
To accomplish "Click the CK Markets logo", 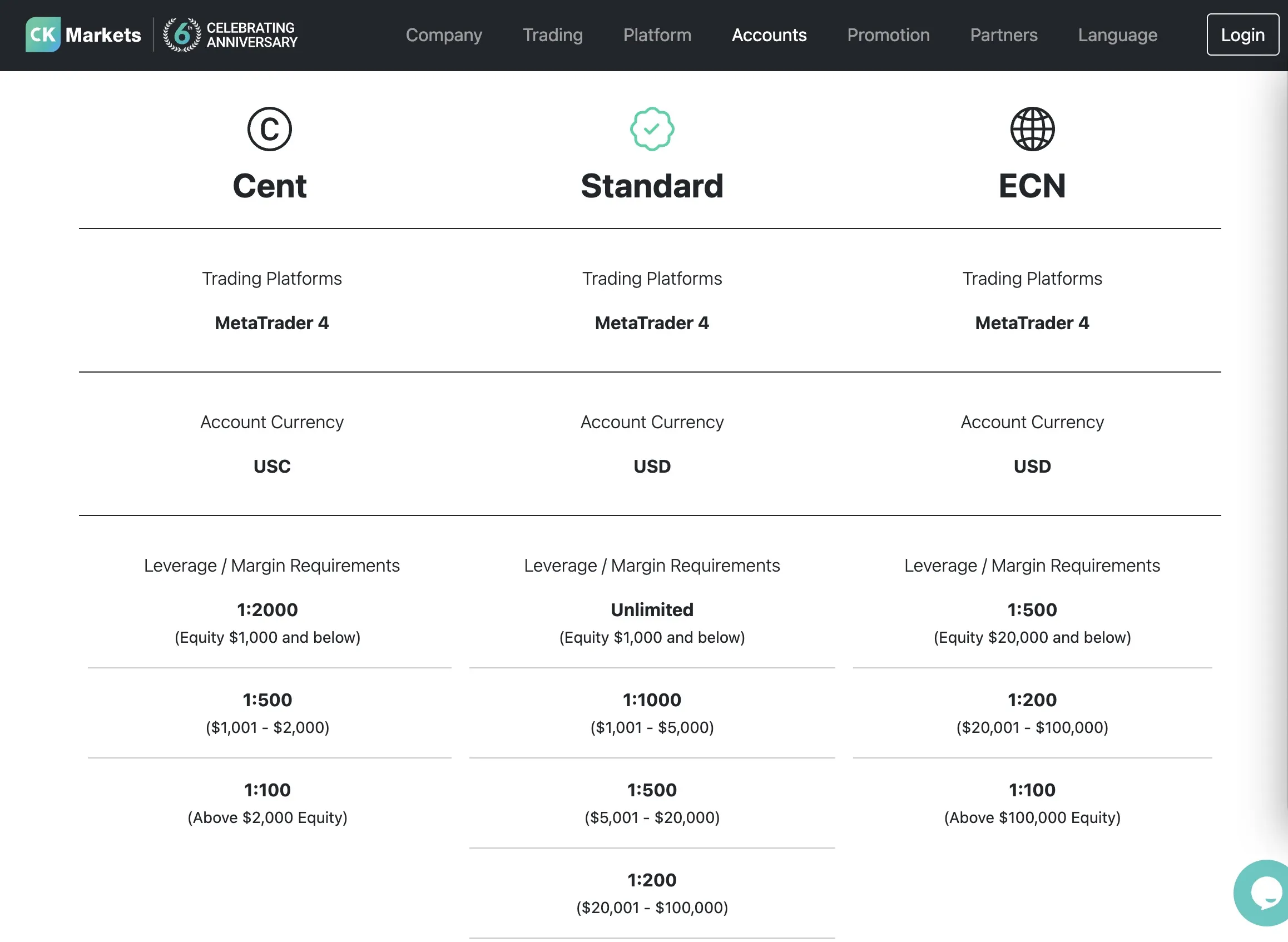I will pyautogui.click(x=83, y=35).
